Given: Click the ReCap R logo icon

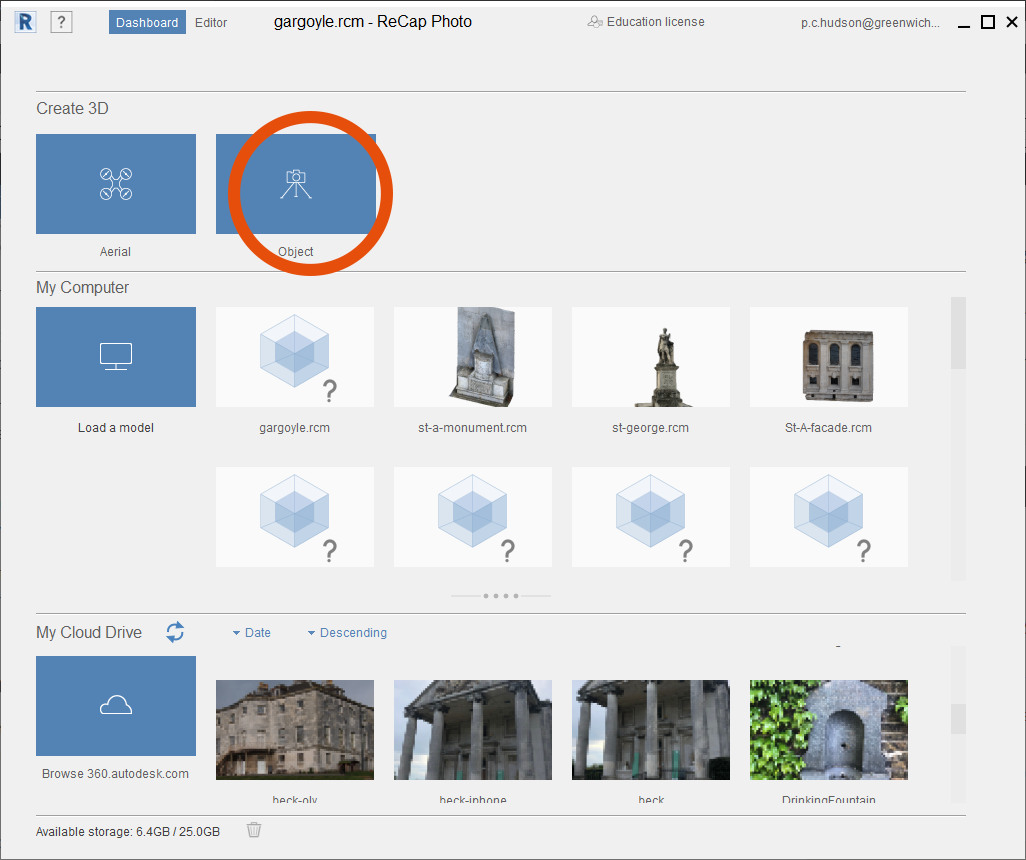Looking at the screenshot, I should 24,21.
